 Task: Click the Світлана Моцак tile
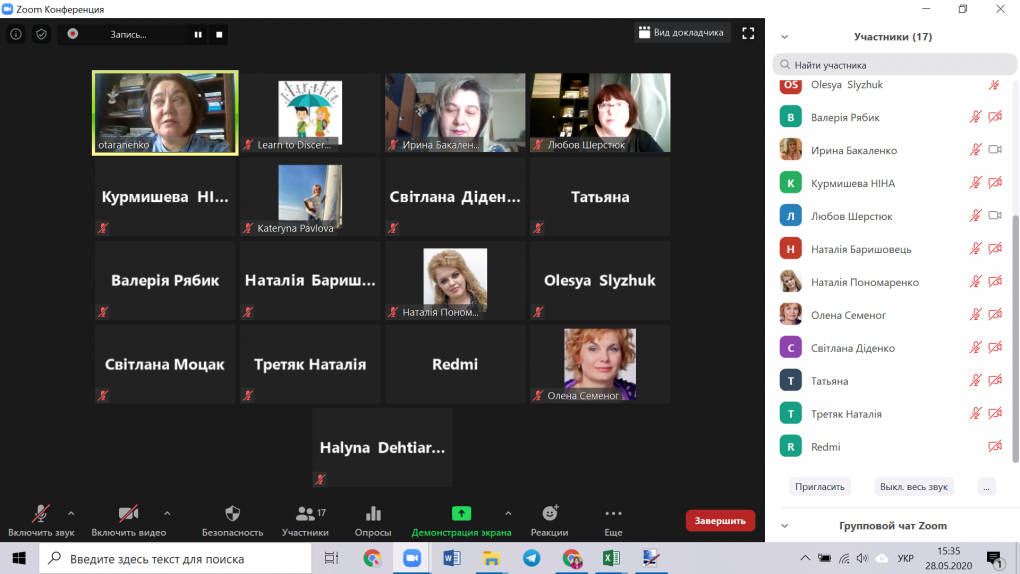click(165, 364)
